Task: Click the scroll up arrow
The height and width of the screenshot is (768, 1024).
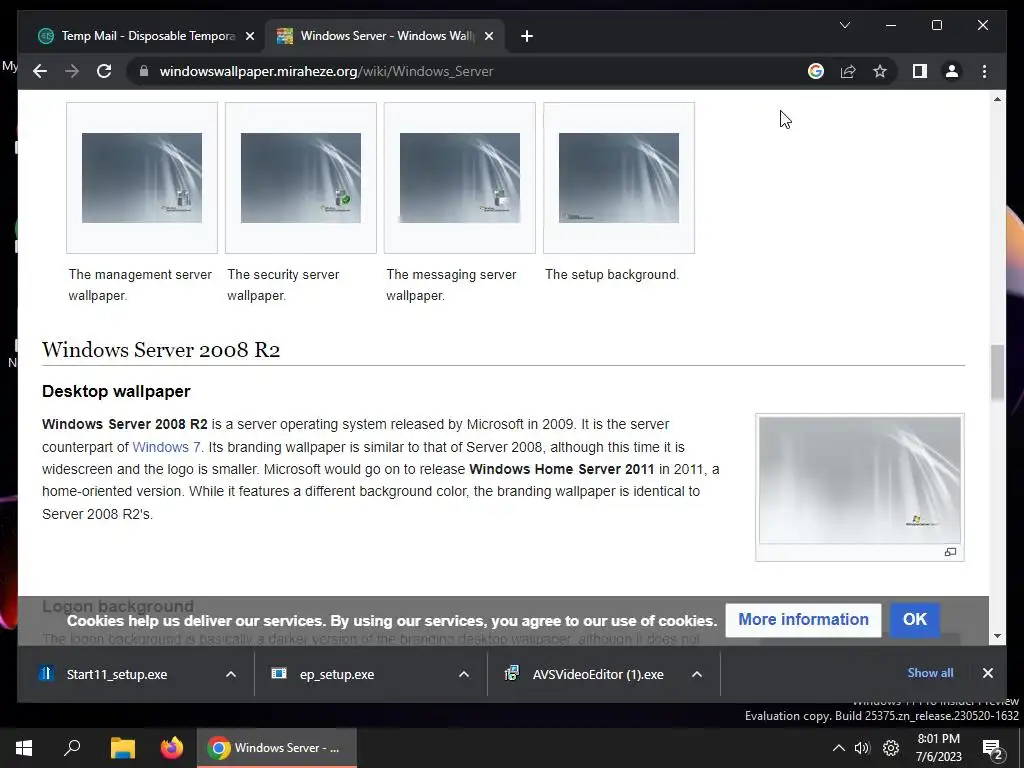Action: (x=997, y=99)
